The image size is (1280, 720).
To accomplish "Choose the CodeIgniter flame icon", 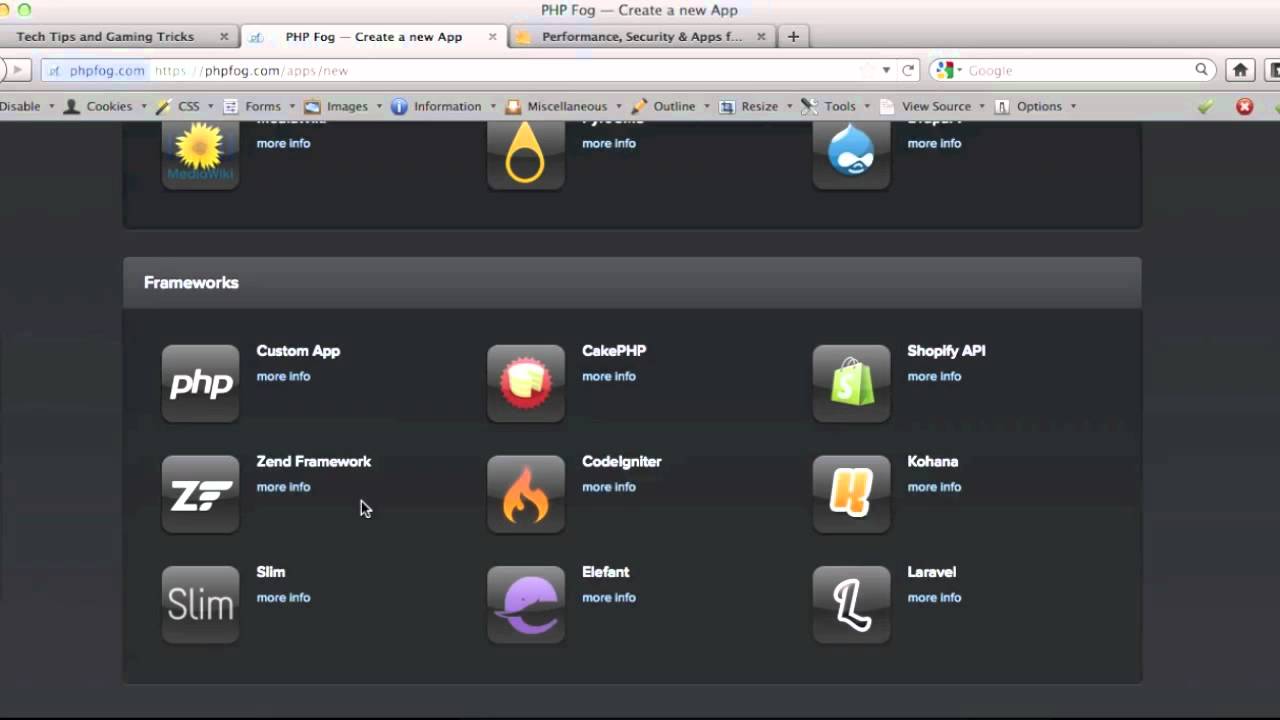I will pos(526,494).
